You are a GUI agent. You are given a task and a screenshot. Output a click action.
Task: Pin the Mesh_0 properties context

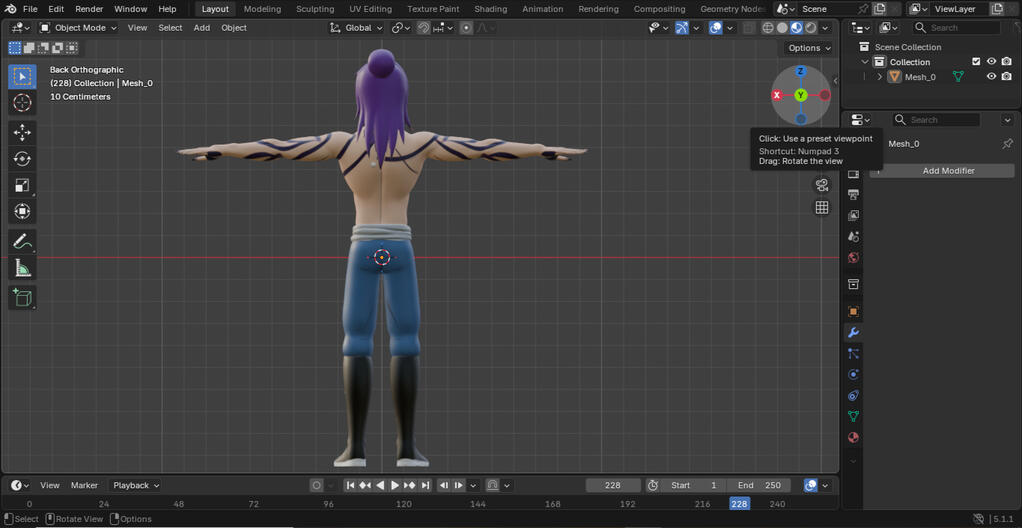1007,143
